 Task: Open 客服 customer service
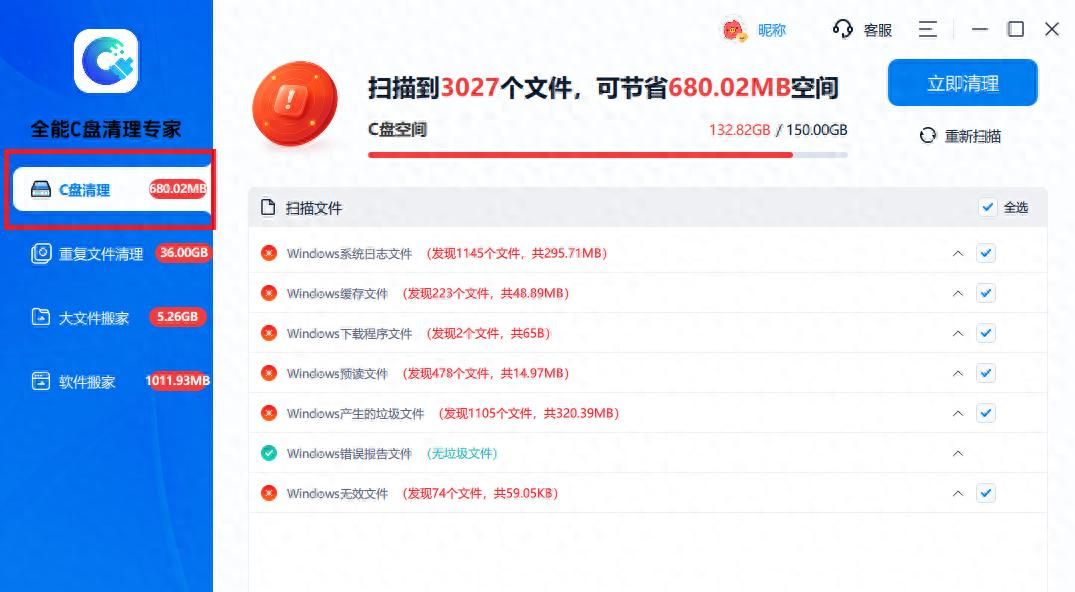coord(878,30)
